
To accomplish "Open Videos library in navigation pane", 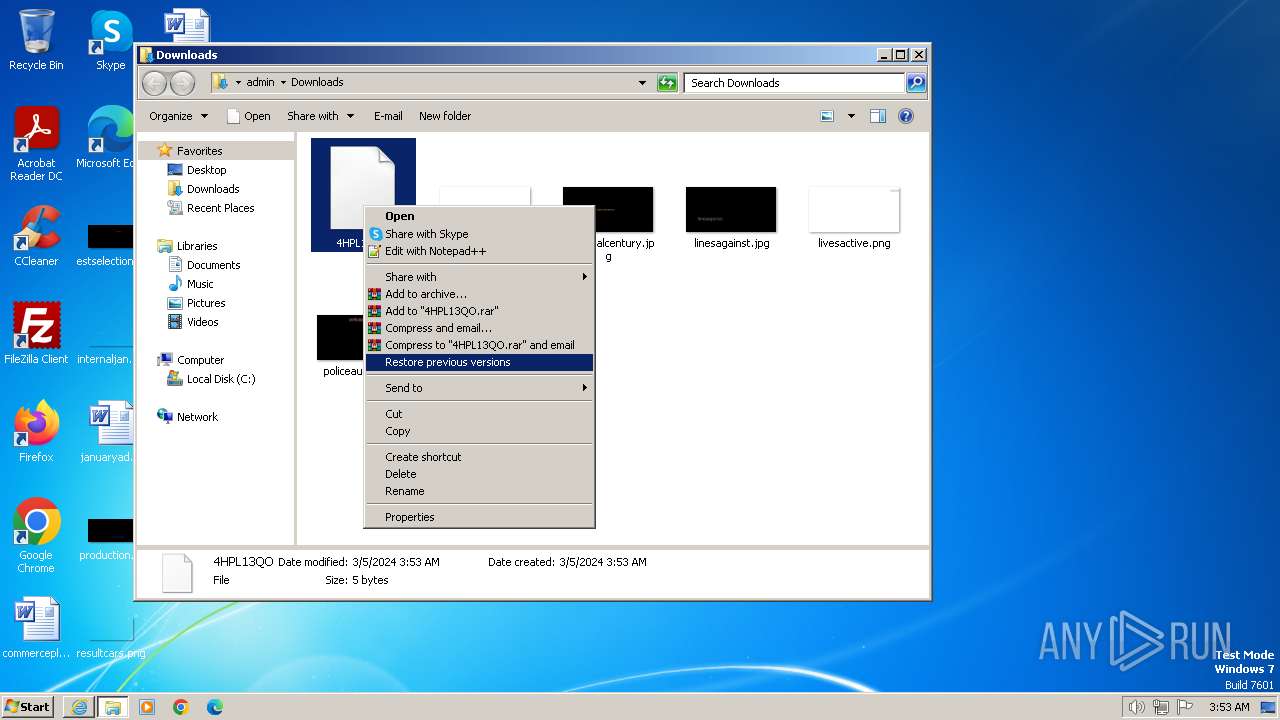I will 202,322.
